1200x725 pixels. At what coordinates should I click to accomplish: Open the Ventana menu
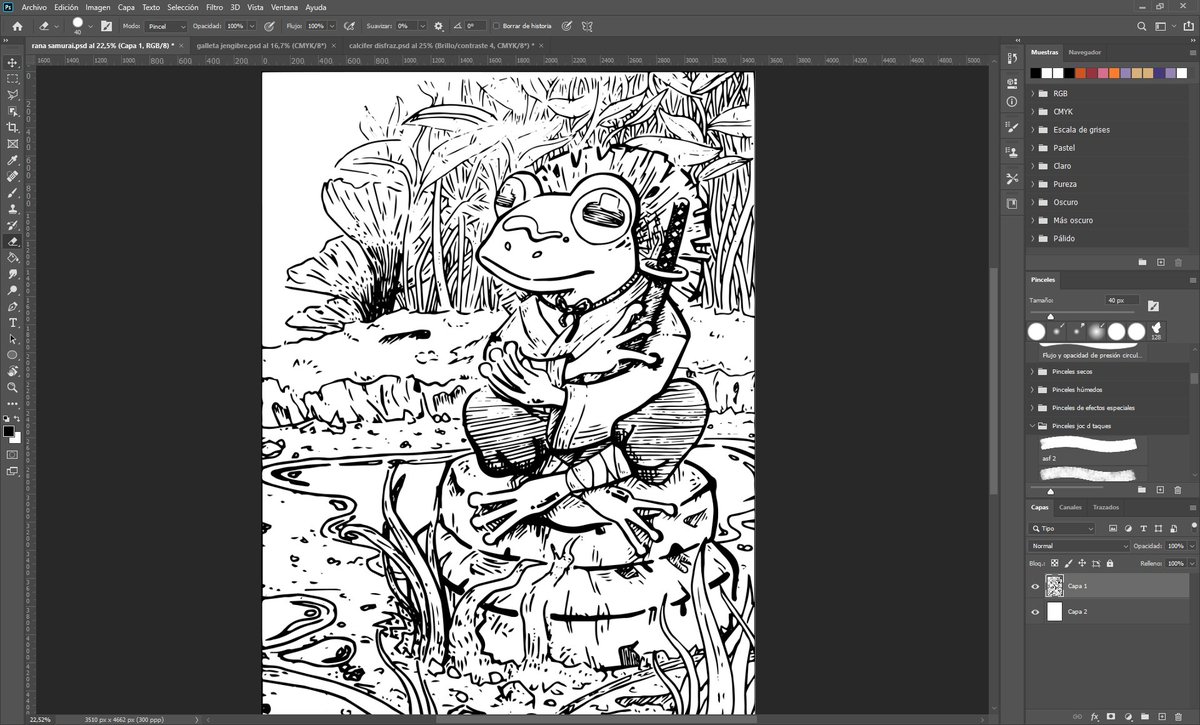tap(286, 7)
